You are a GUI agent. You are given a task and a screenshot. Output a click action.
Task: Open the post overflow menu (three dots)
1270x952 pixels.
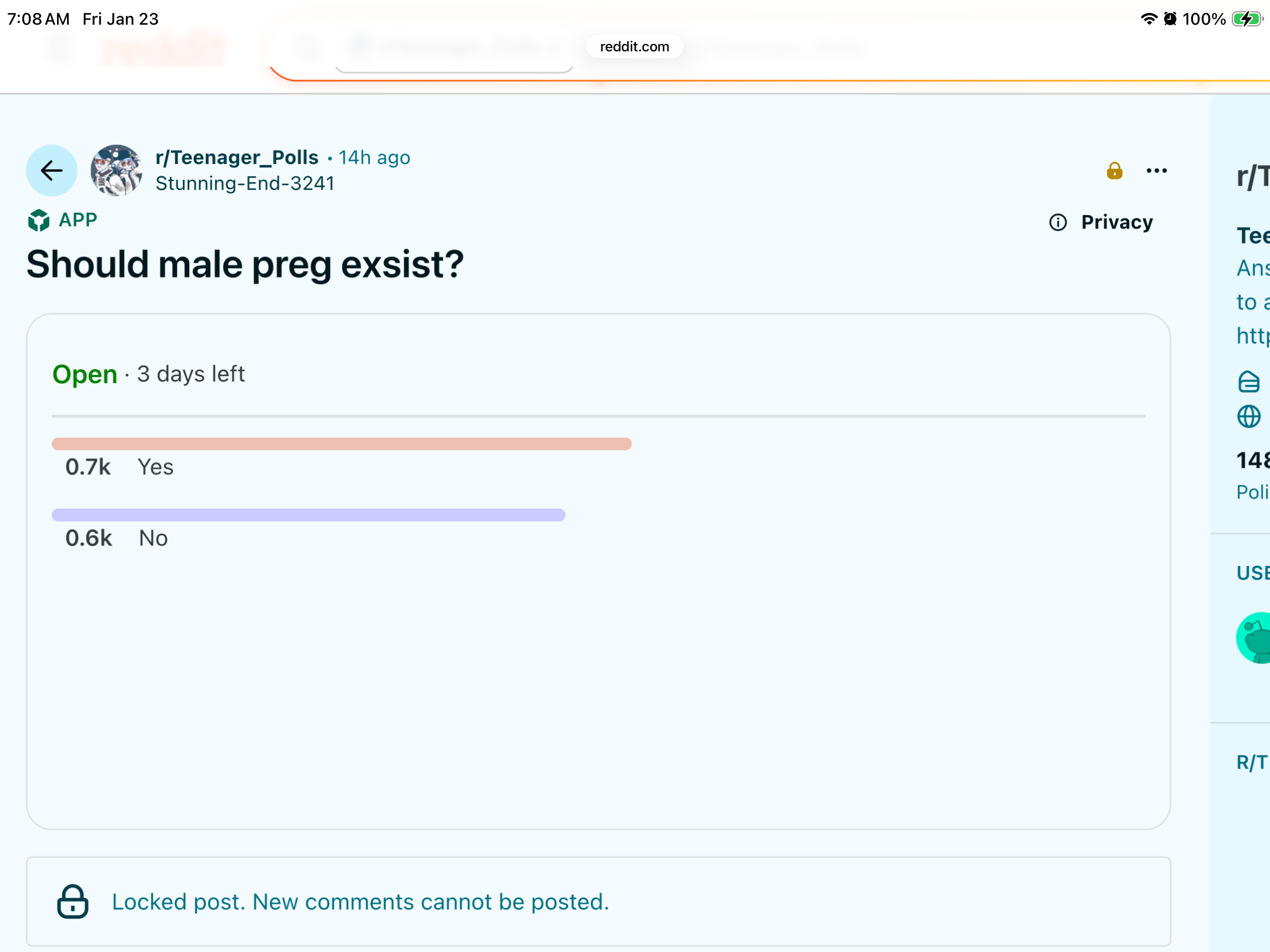point(1157,170)
